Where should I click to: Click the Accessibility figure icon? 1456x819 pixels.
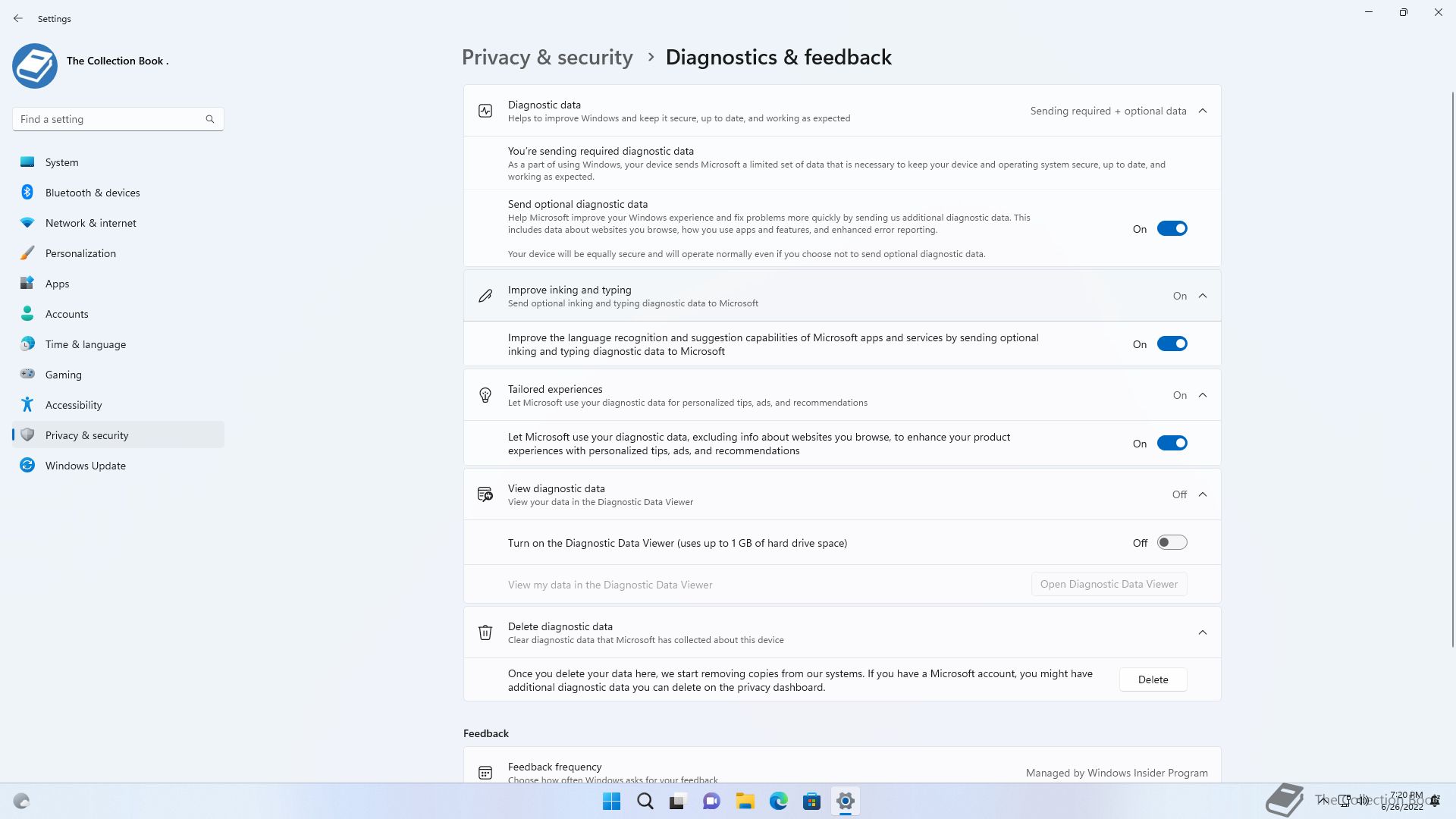tap(27, 404)
